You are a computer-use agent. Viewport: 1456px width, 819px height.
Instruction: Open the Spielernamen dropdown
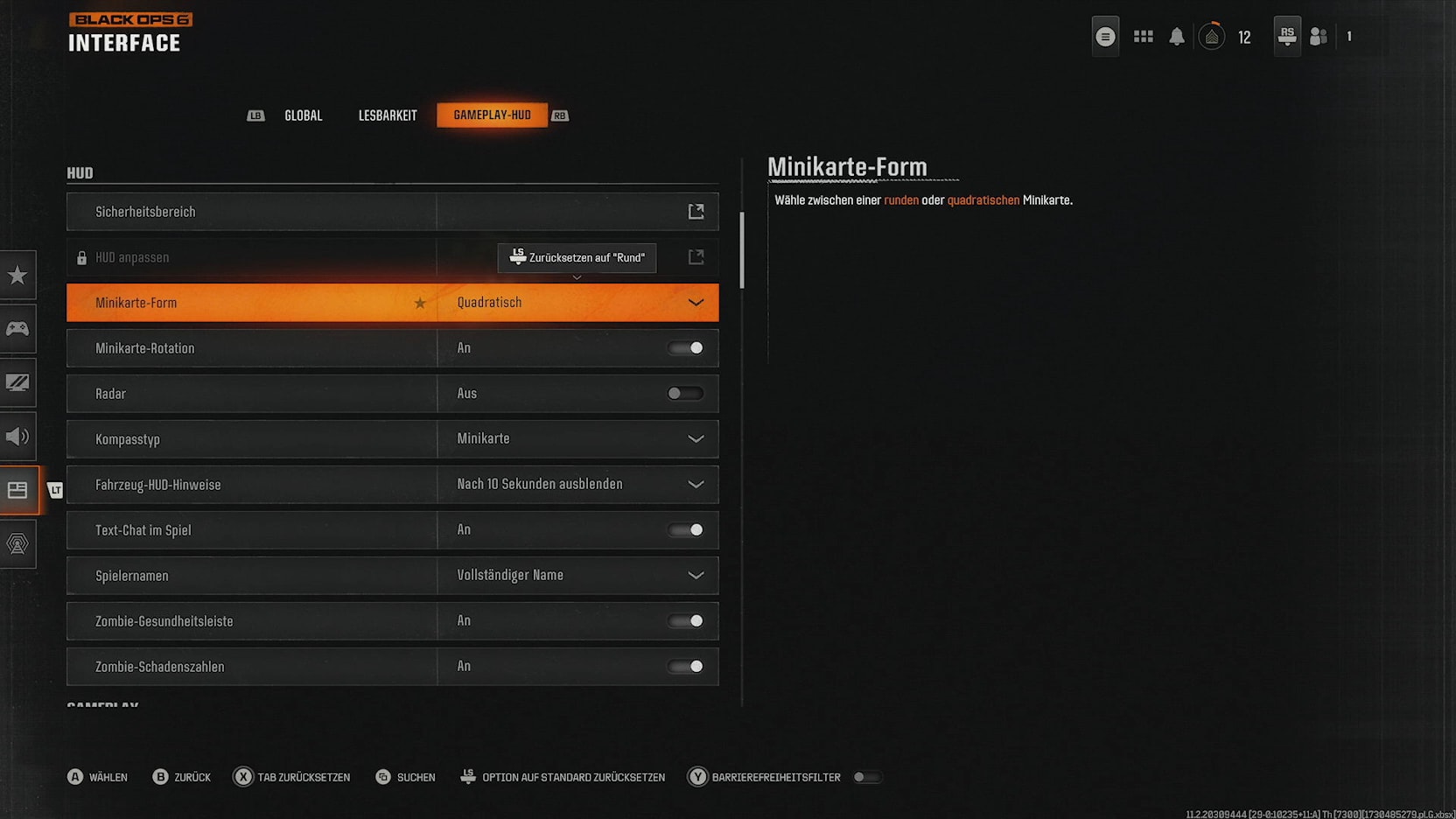pyautogui.click(x=696, y=576)
